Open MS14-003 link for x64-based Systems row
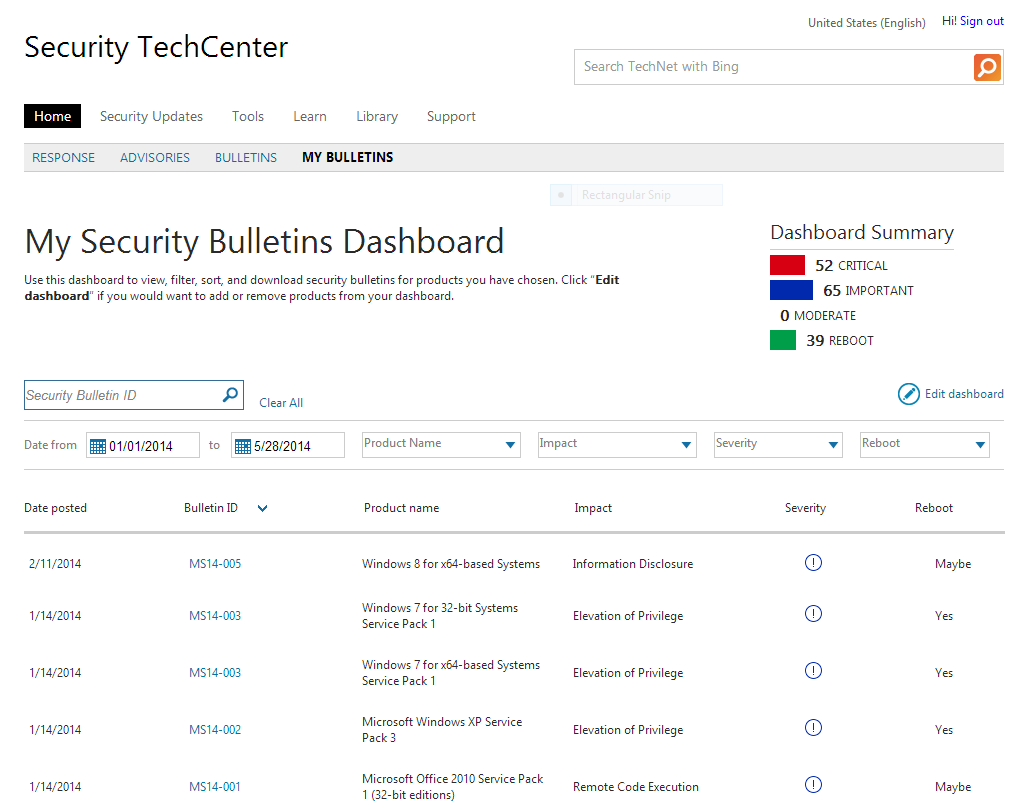Screen dimensions: 1025x809 tap(215, 672)
